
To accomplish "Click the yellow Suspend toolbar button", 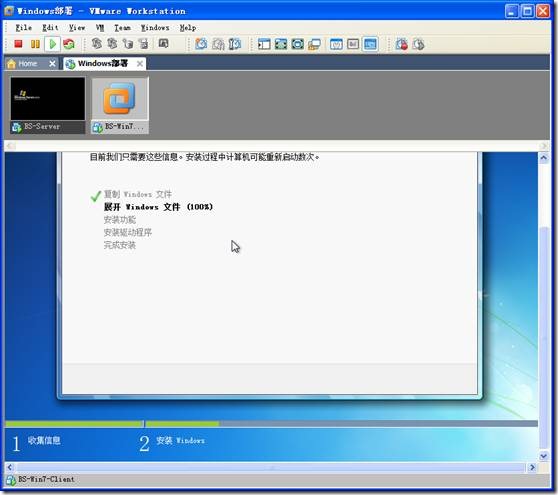I will 35,44.
